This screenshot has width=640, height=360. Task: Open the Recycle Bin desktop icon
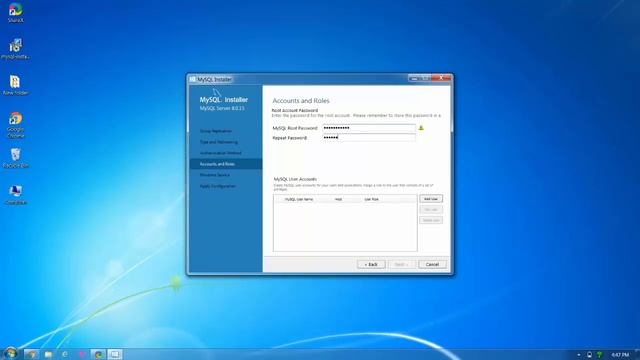point(16,158)
